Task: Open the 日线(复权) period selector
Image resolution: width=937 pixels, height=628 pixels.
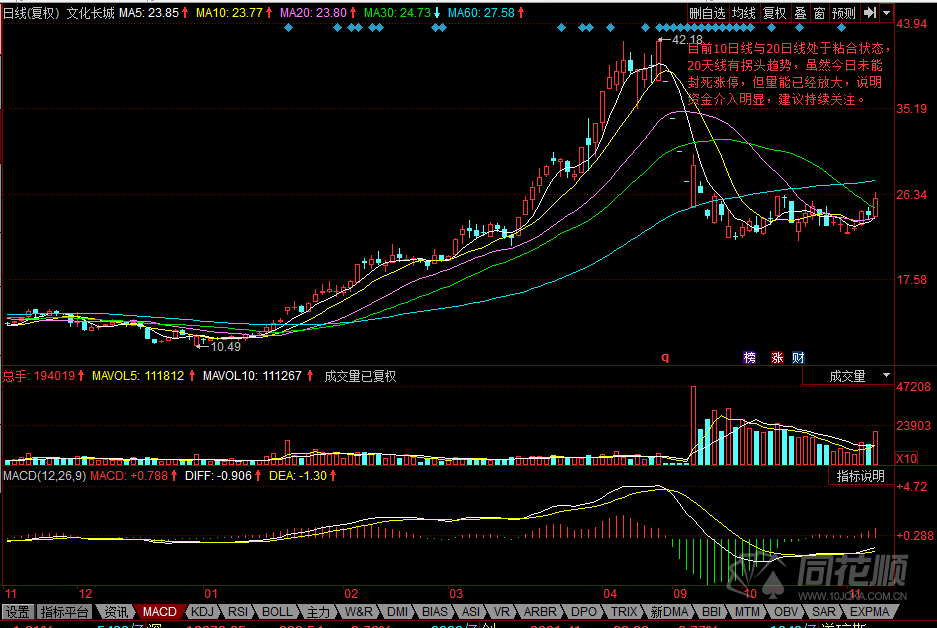Action: point(31,13)
